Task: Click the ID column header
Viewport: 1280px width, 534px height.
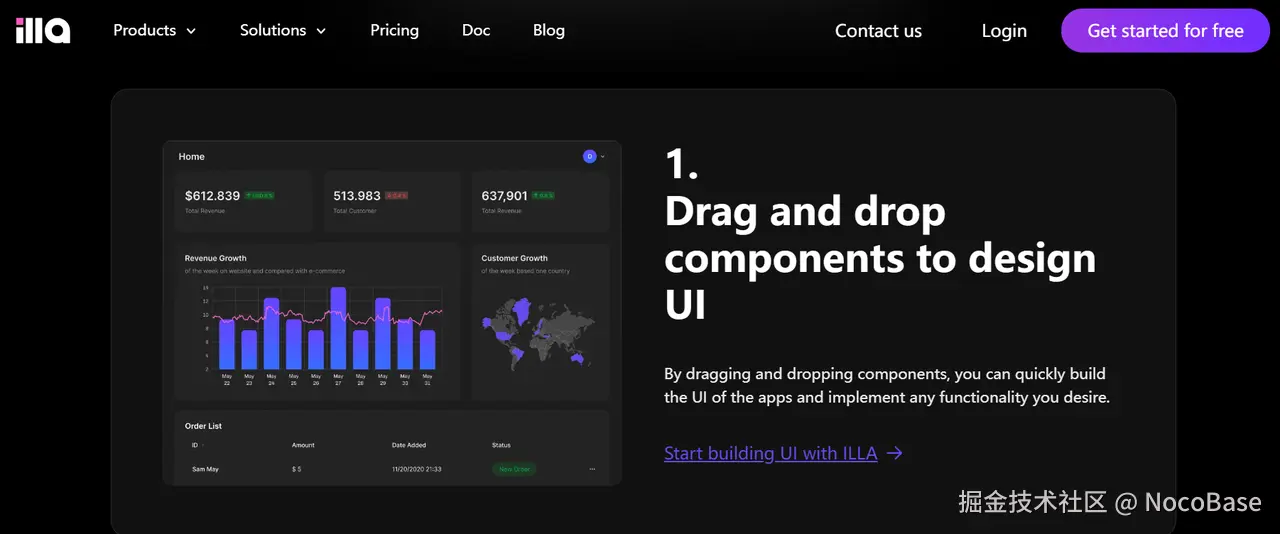Action: pos(195,445)
